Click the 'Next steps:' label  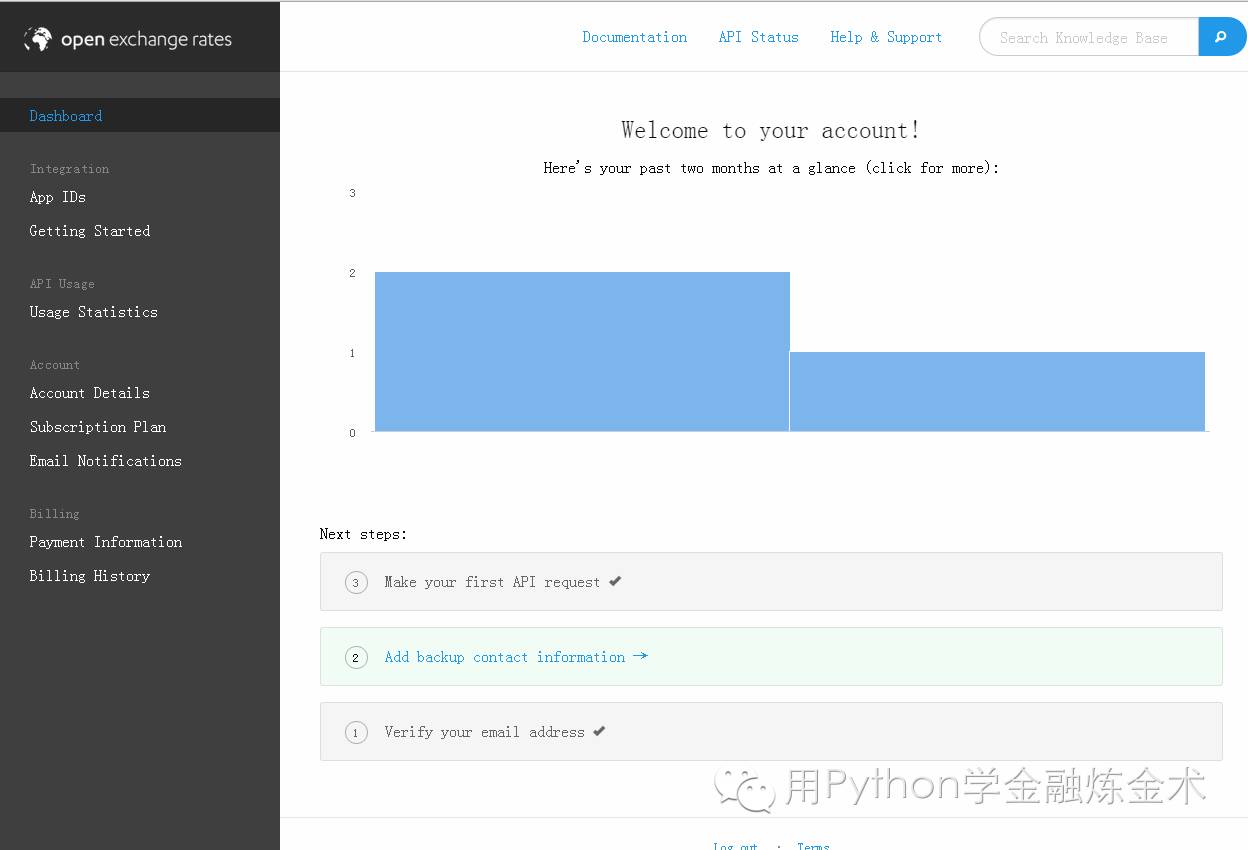pyautogui.click(x=363, y=534)
